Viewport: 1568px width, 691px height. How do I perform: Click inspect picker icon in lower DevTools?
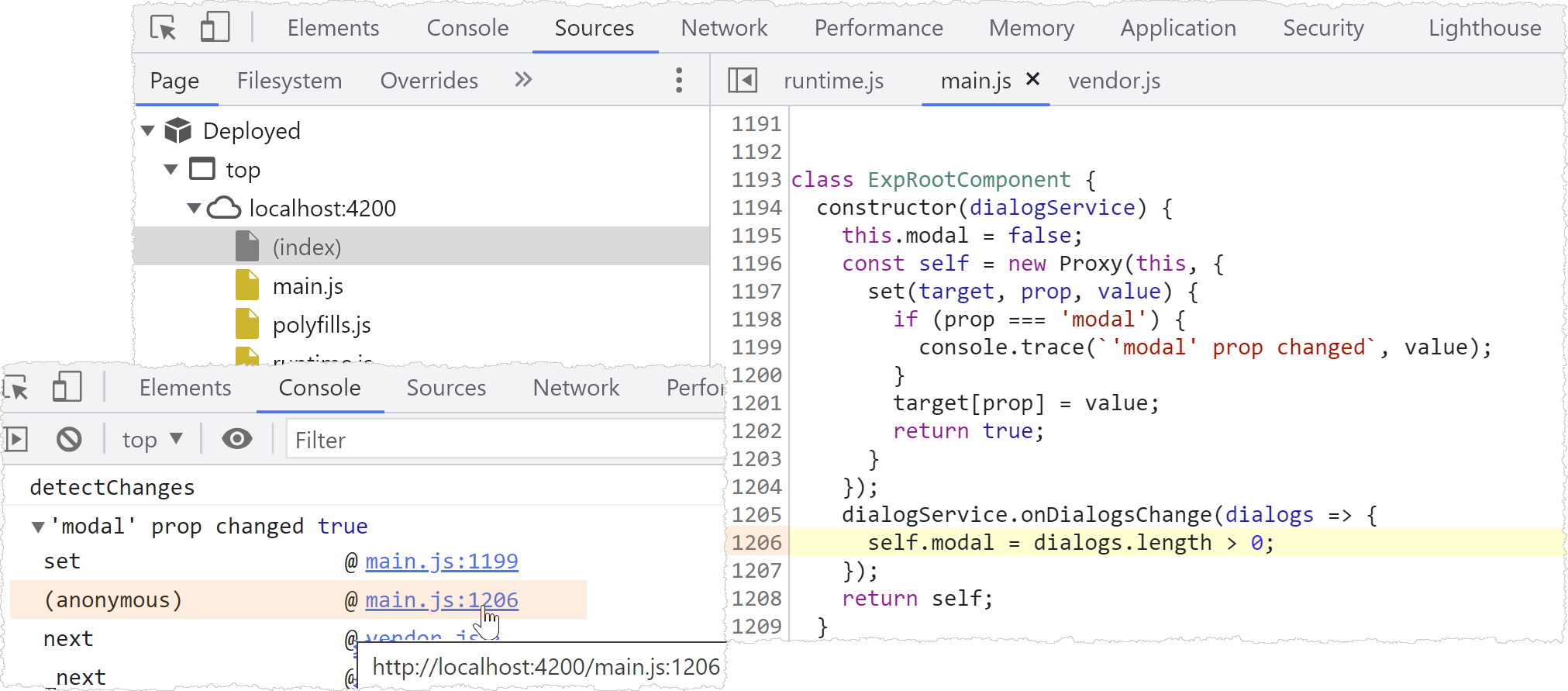click(16, 388)
